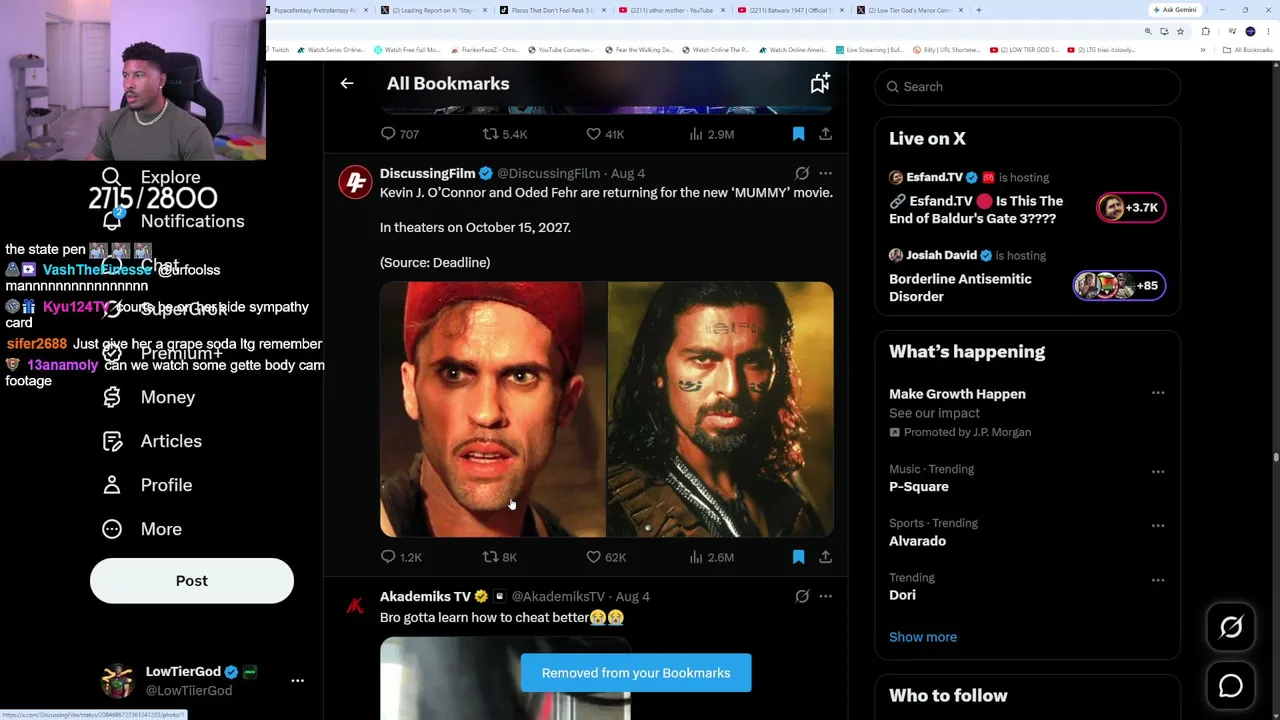Open replies on the DiscussingFilm Mummy post
1280x720 pixels.
point(401,557)
